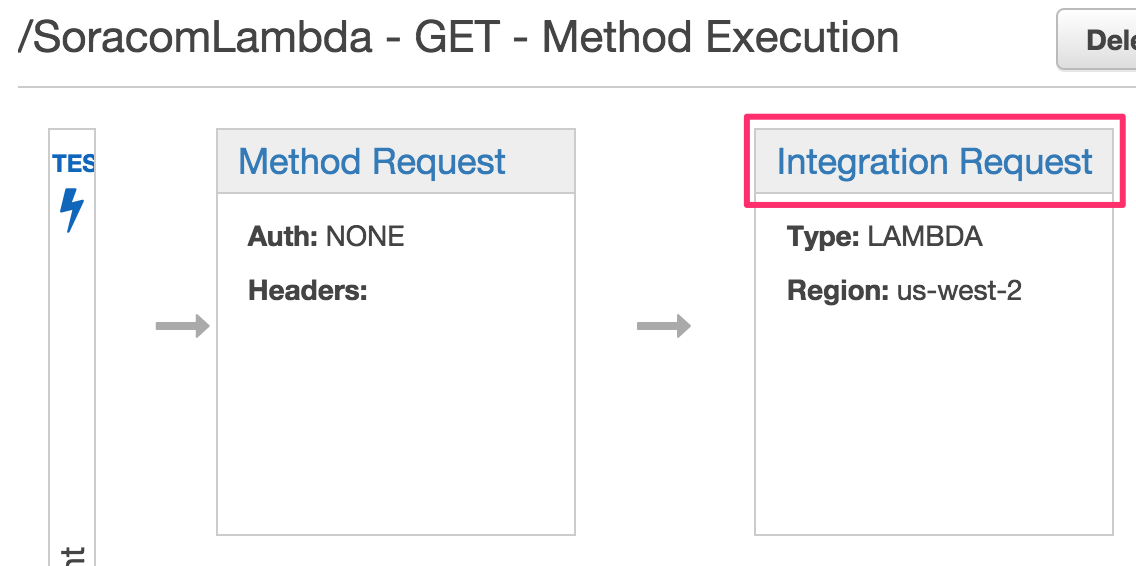Select the us-west-2 region value
Screen dimensions: 1136x566
pos(958,291)
